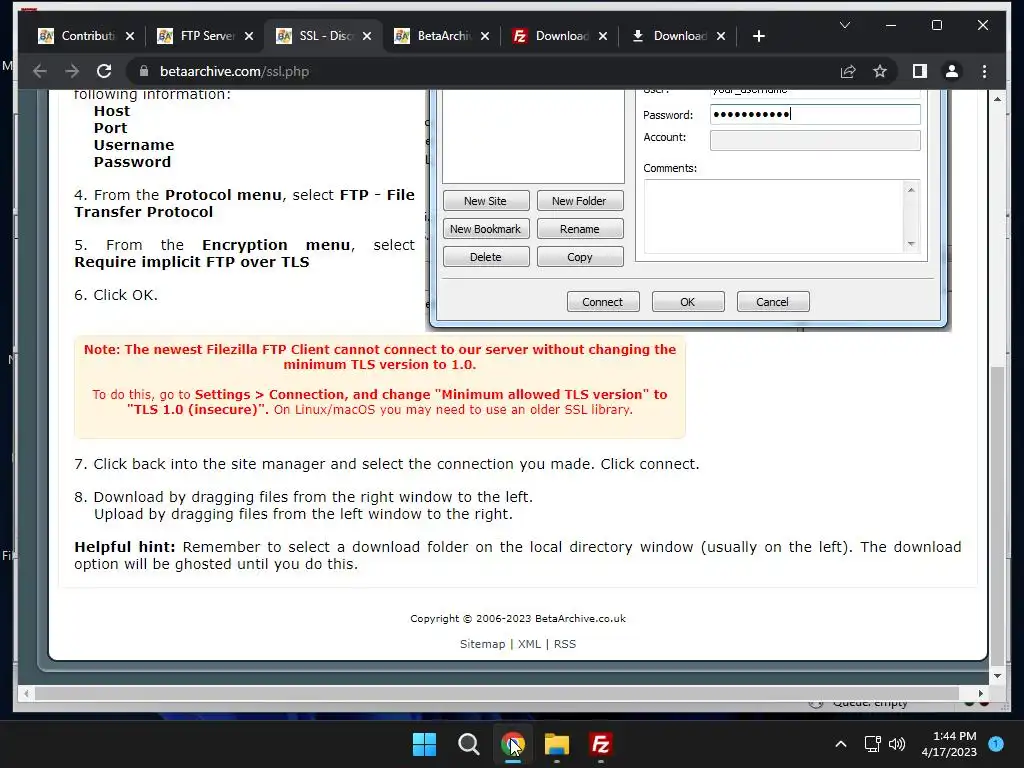Open FileZilla from the taskbar
This screenshot has height=768, width=1024.
pos(601,744)
